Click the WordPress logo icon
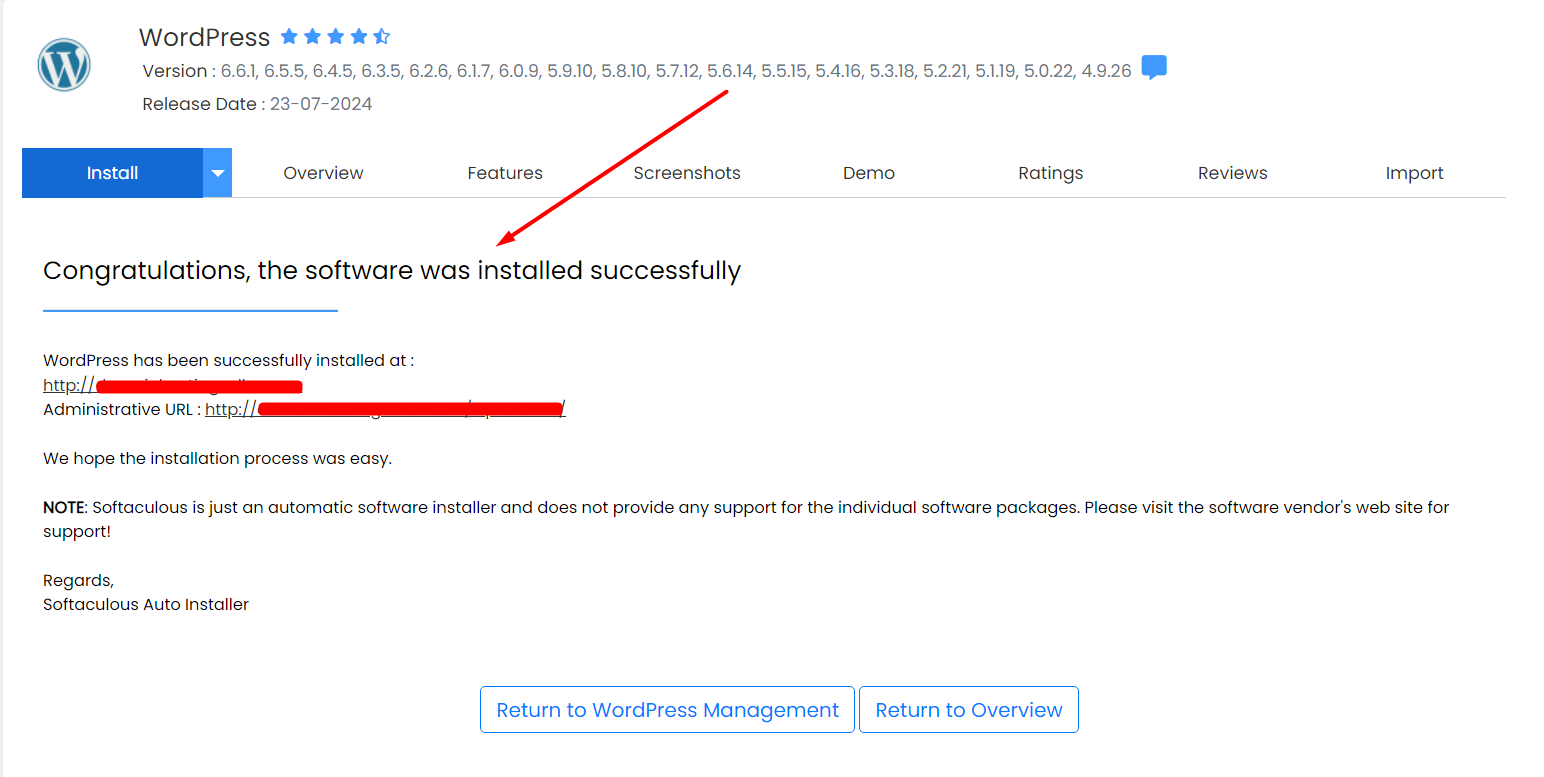 point(64,65)
